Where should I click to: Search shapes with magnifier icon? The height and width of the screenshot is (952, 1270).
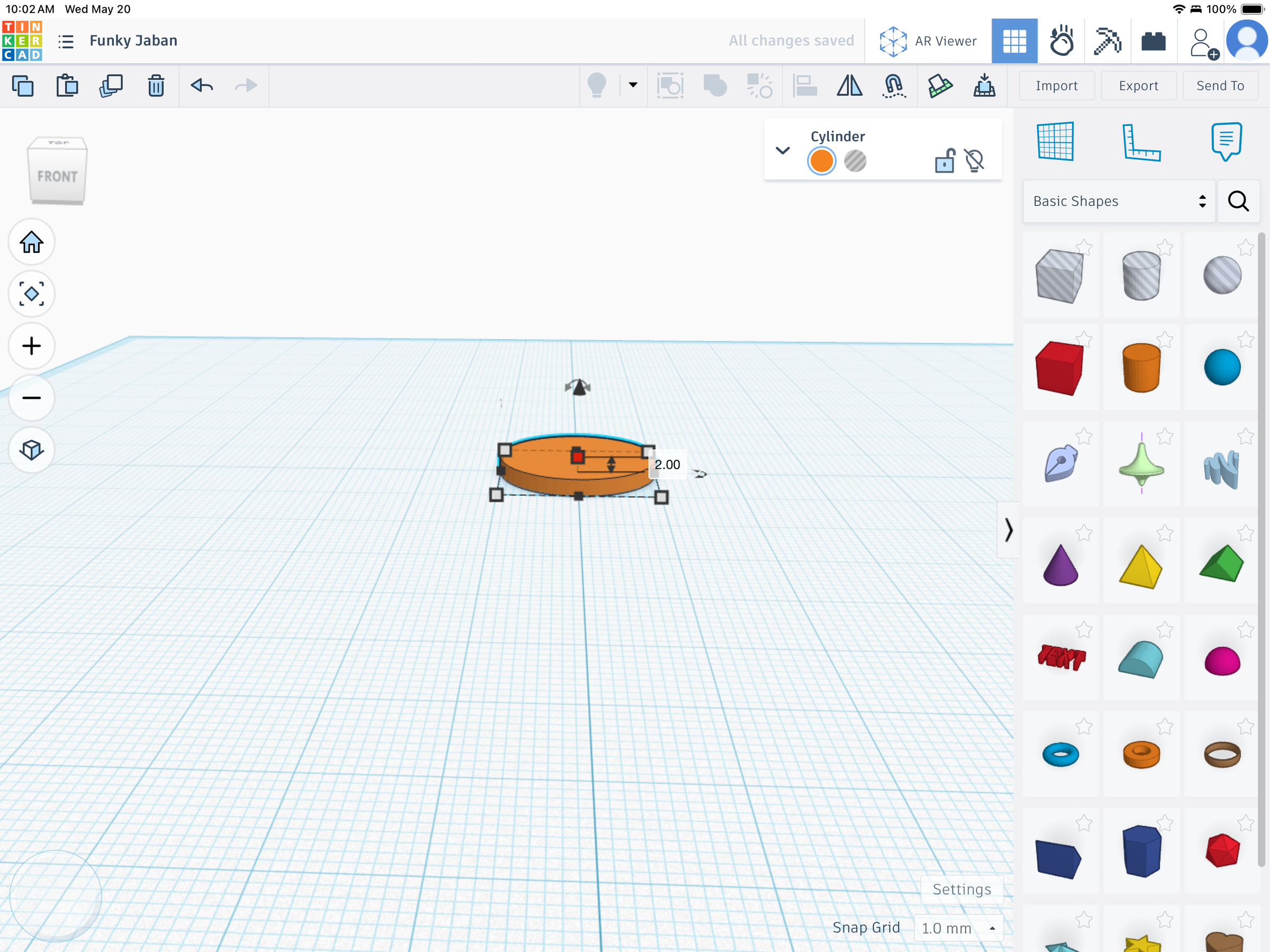(x=1238, y=201)
